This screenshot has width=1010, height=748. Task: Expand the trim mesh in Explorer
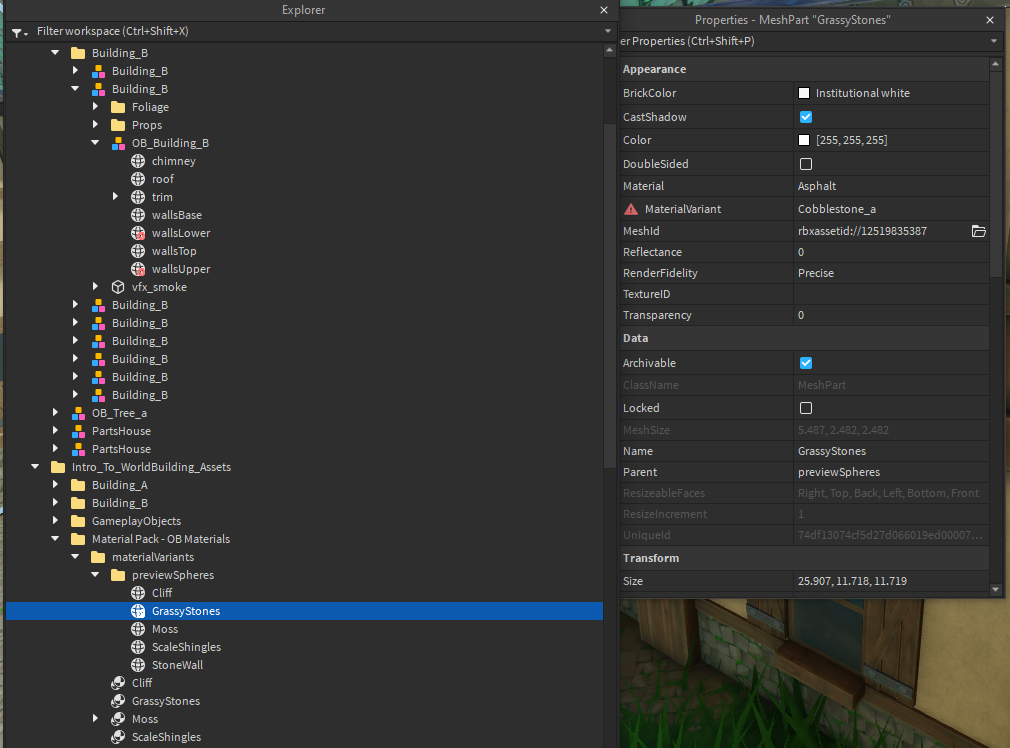(x=116, y=196)
